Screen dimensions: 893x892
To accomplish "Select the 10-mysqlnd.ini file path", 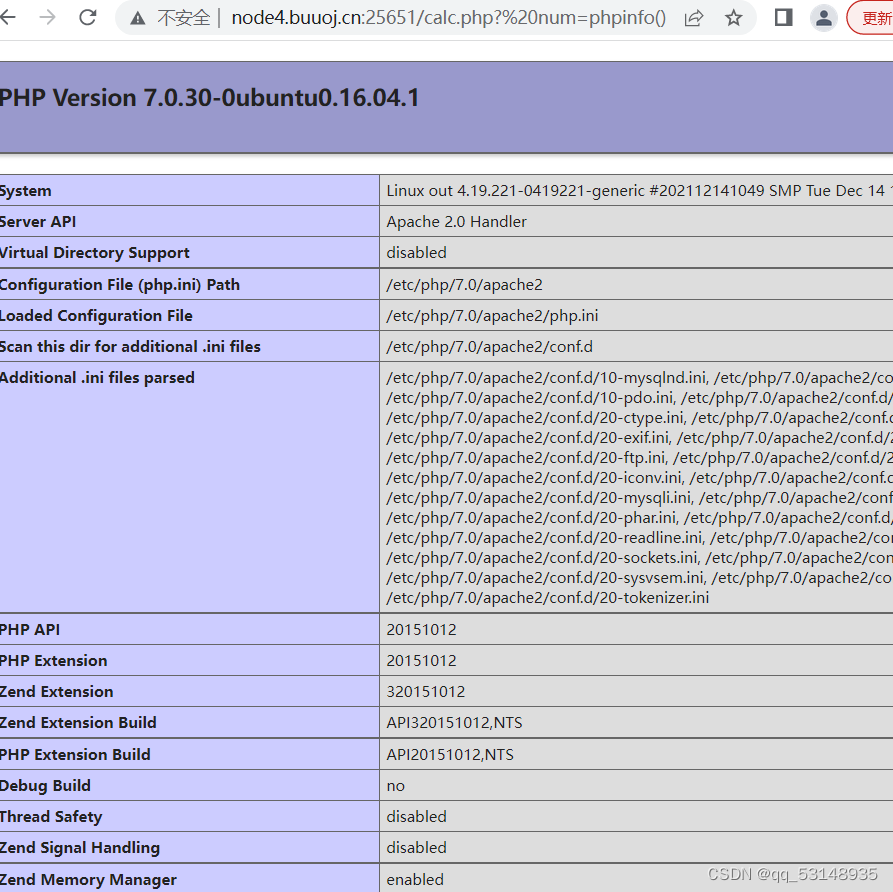I will coord(547,378).
